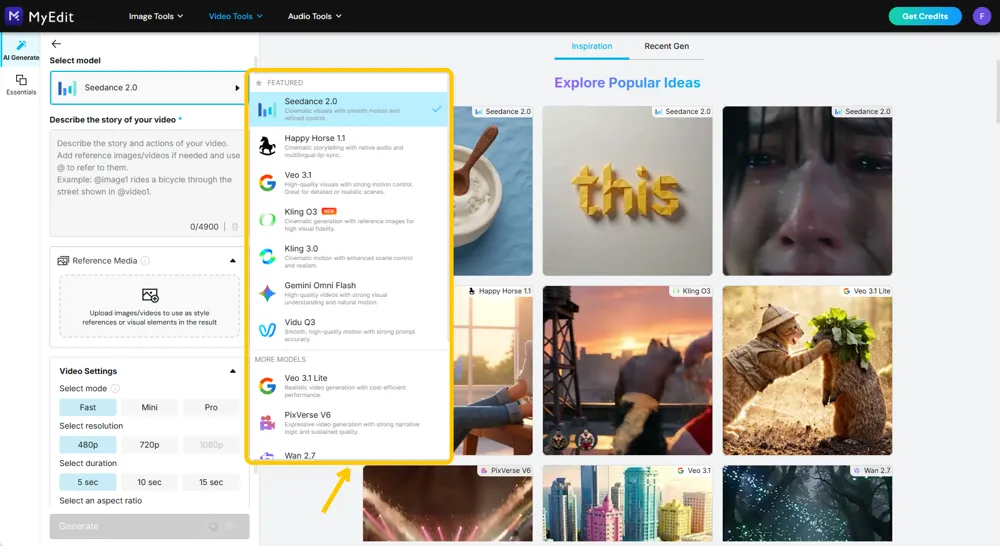Screen dimensions: 1000x546
Task: Open the user profile avatar F
Action: pyautogui.click(x=982, y=16)
